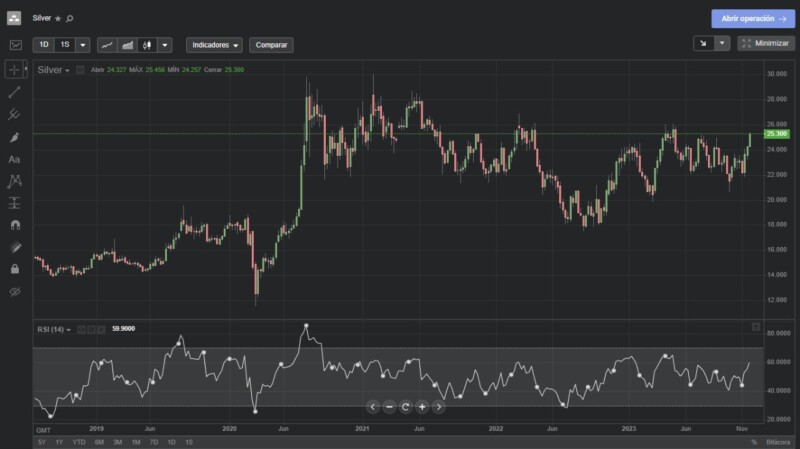The width and height of the screenshot is (800, 449).
Task: Hide all drawings with eye icon
Action: (15, 292)
